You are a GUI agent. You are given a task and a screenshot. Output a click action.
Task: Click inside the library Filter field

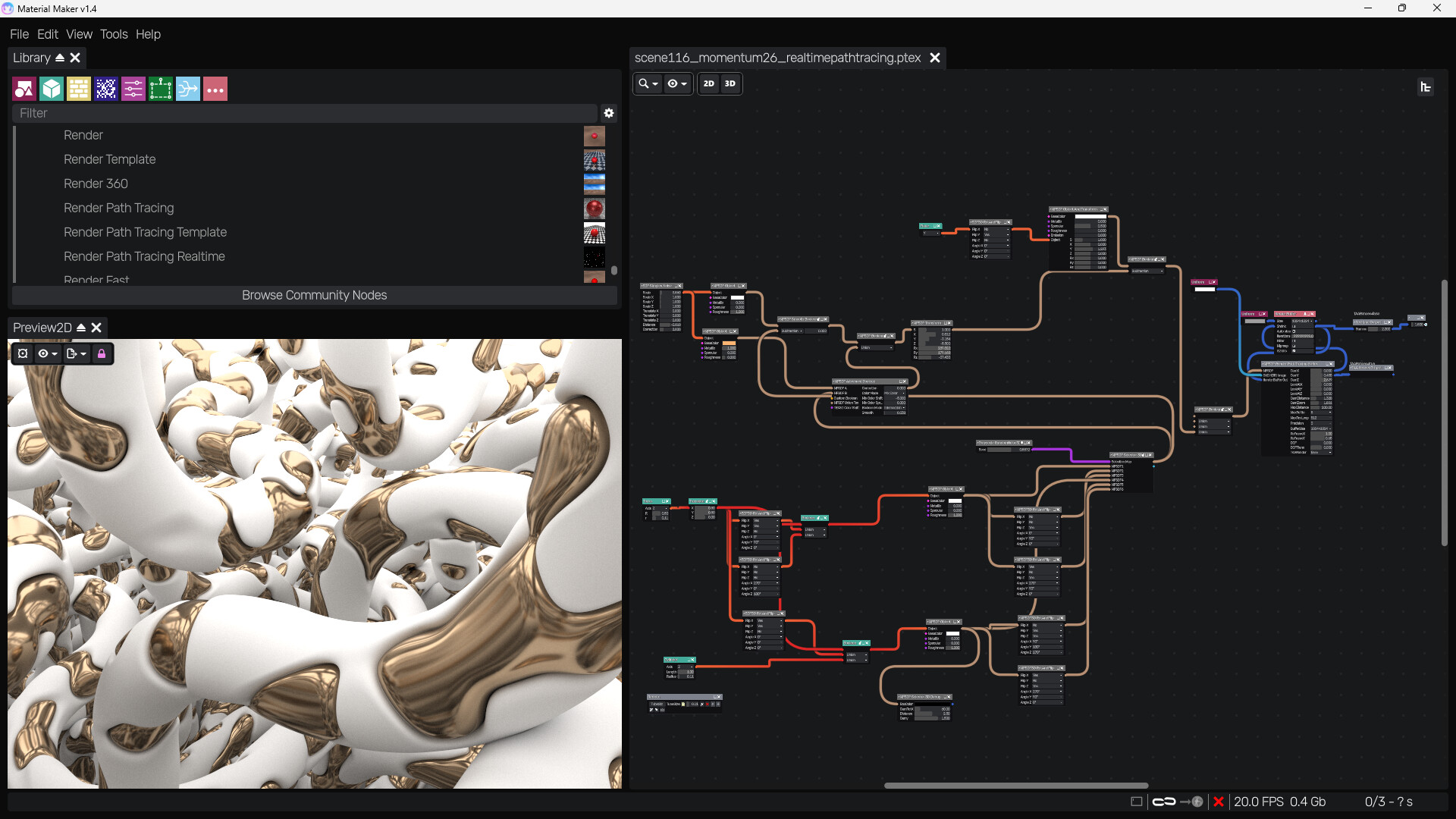point(303,112)
